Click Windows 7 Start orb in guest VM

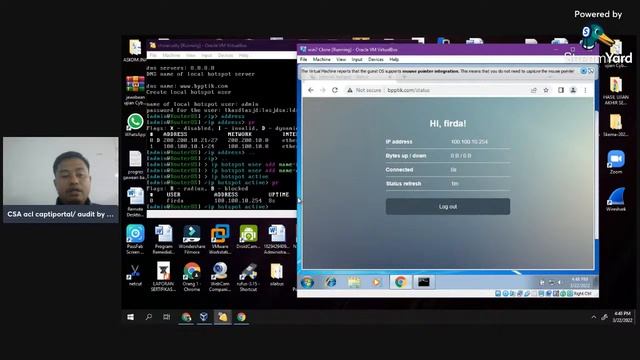307,282
